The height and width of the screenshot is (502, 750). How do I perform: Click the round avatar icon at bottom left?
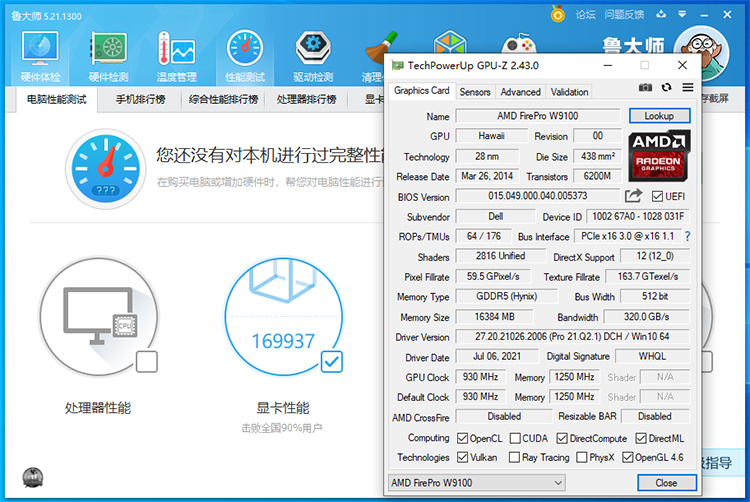(33, 477)
